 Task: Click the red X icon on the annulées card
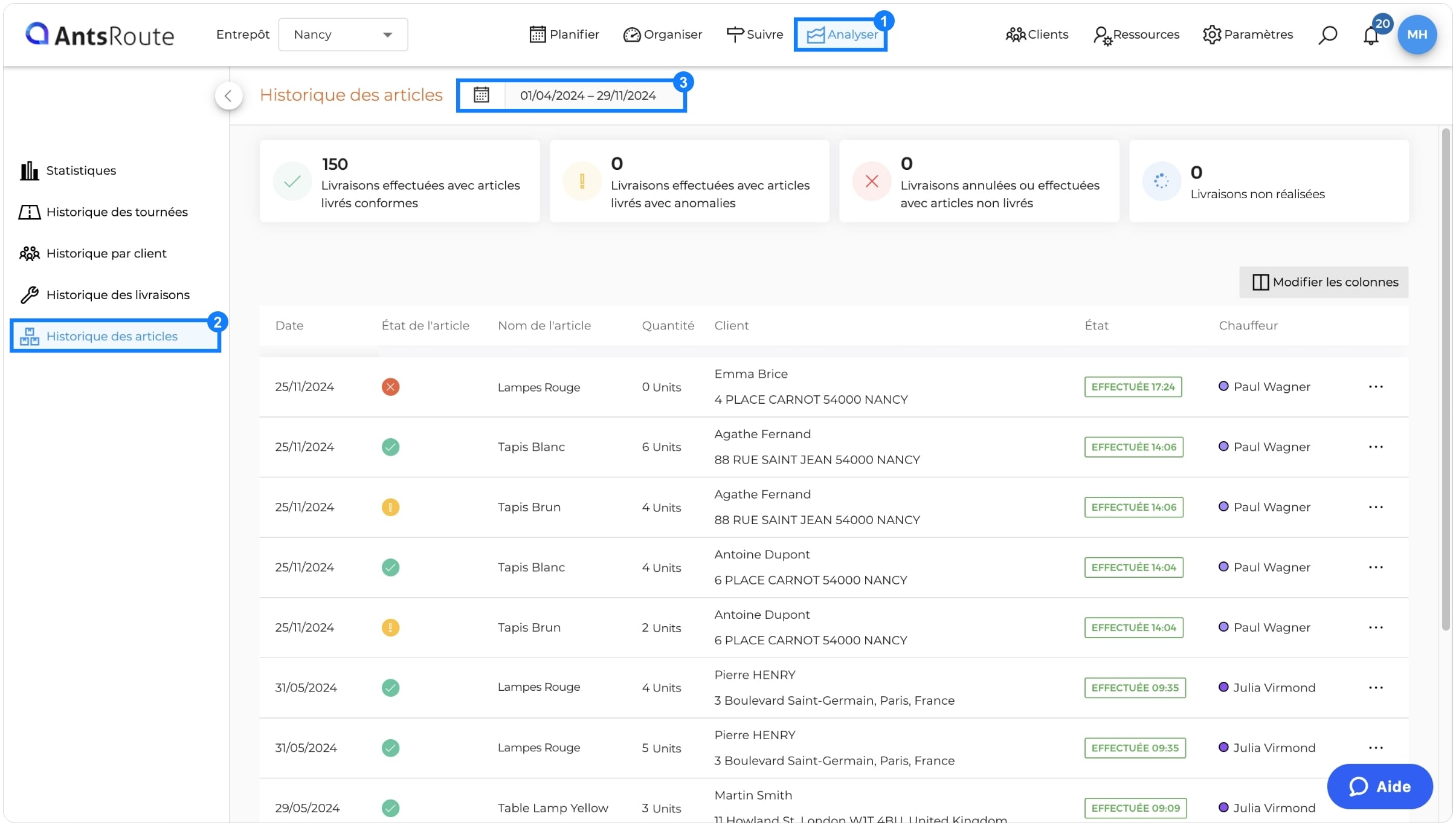point(871,181)
